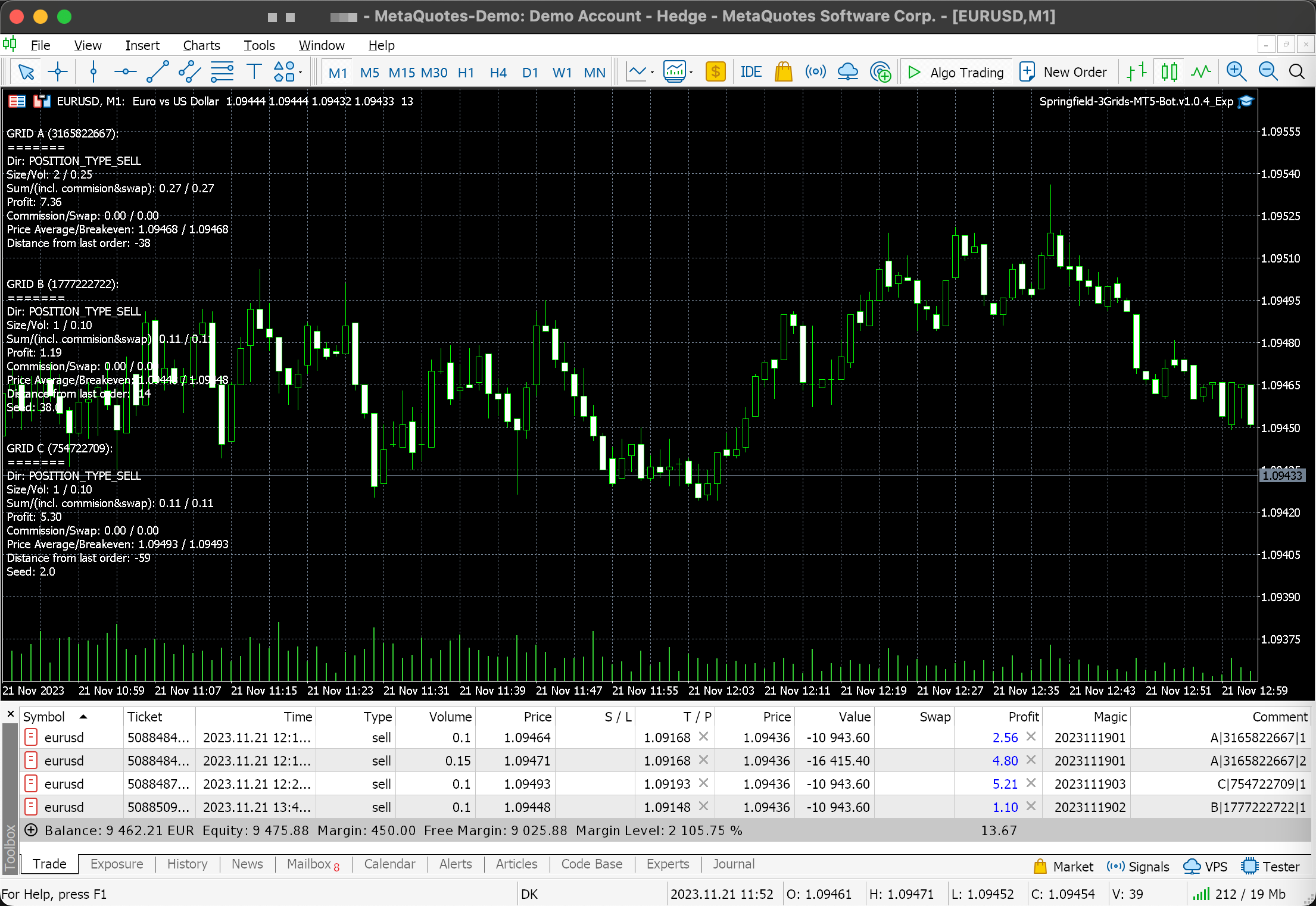
Task: Open the chart type dropdown arrow
Action: pos(653,73)
